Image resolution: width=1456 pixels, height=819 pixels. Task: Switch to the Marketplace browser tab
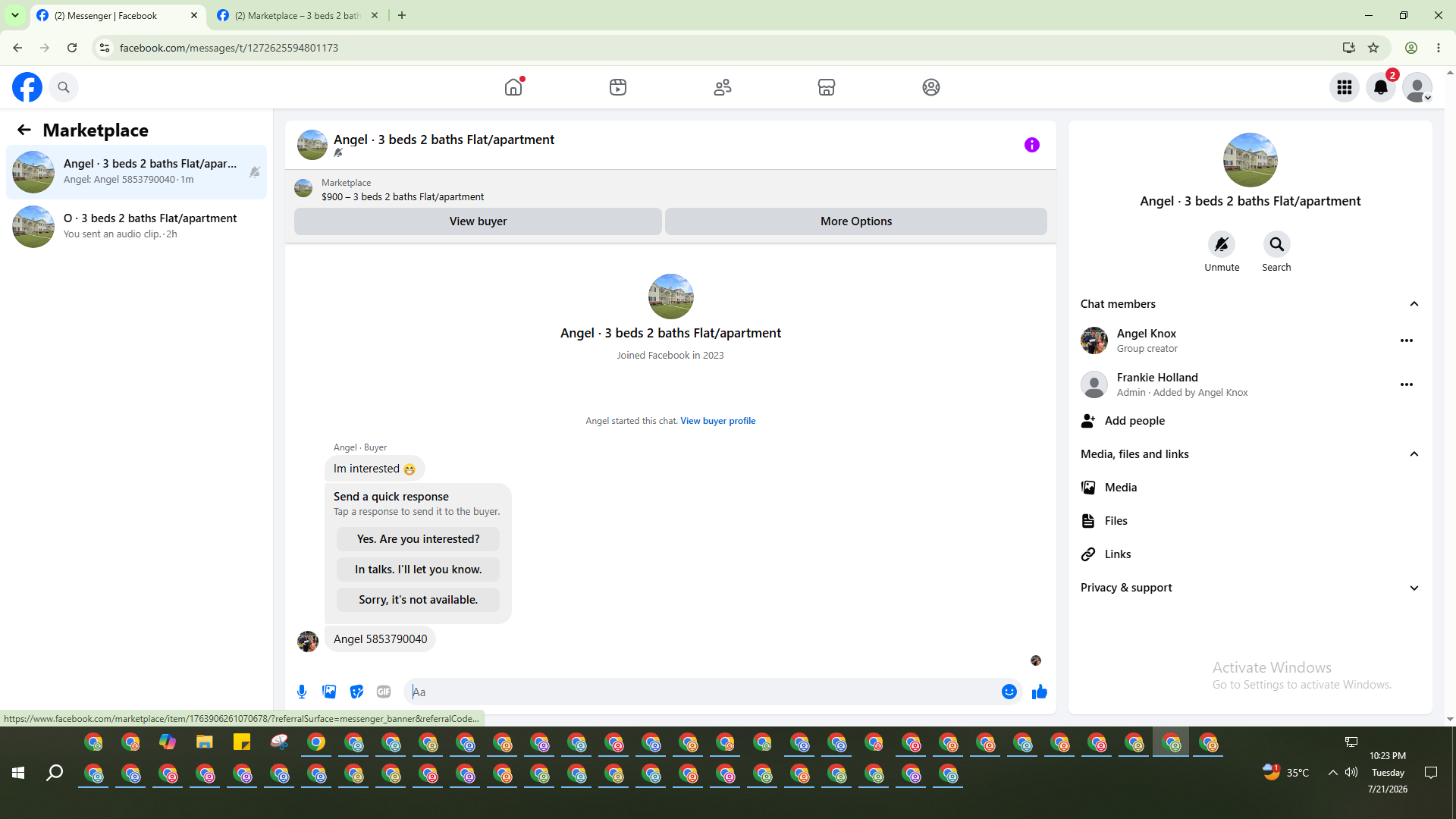click(x=297, y=16)
